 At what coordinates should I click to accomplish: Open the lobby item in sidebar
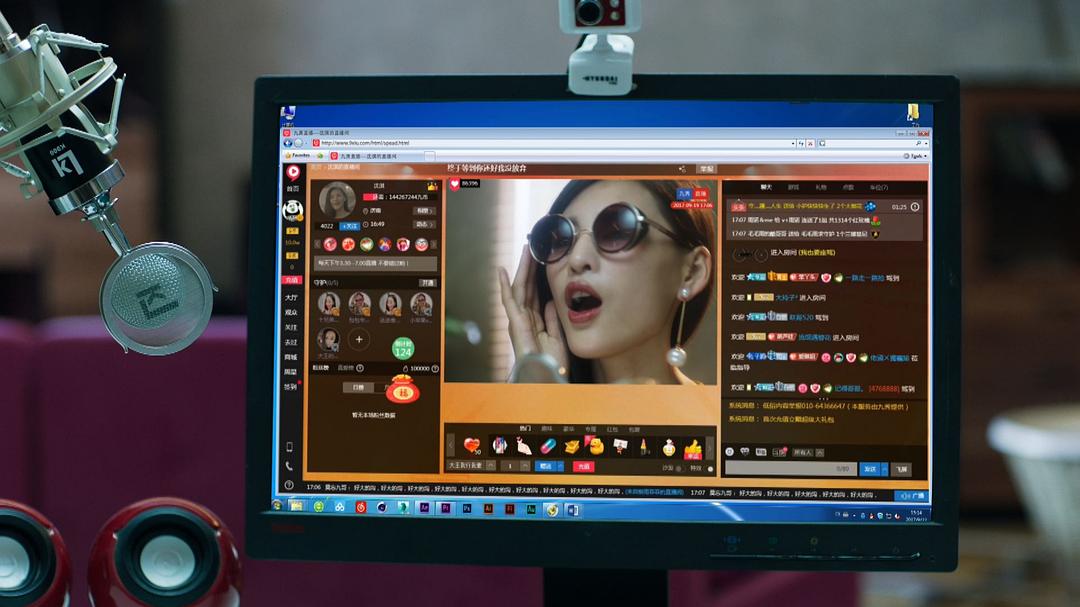click(x=291, y=298)
